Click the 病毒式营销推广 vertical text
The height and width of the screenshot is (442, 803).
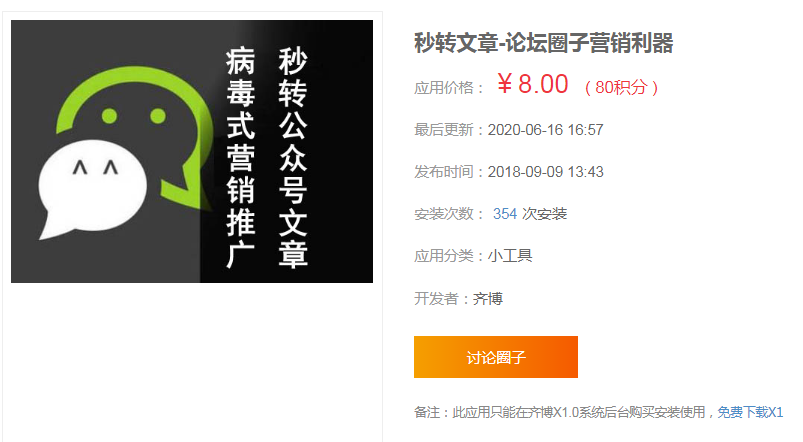pyautogui.click(x=241, y=157)
